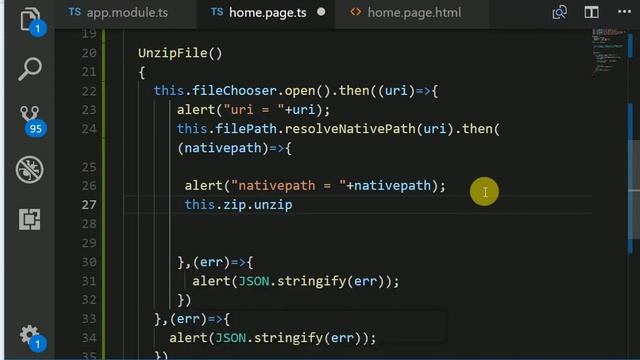Switch to the home.page.html tab
The image size is (640, 360).
click(406, 12)
